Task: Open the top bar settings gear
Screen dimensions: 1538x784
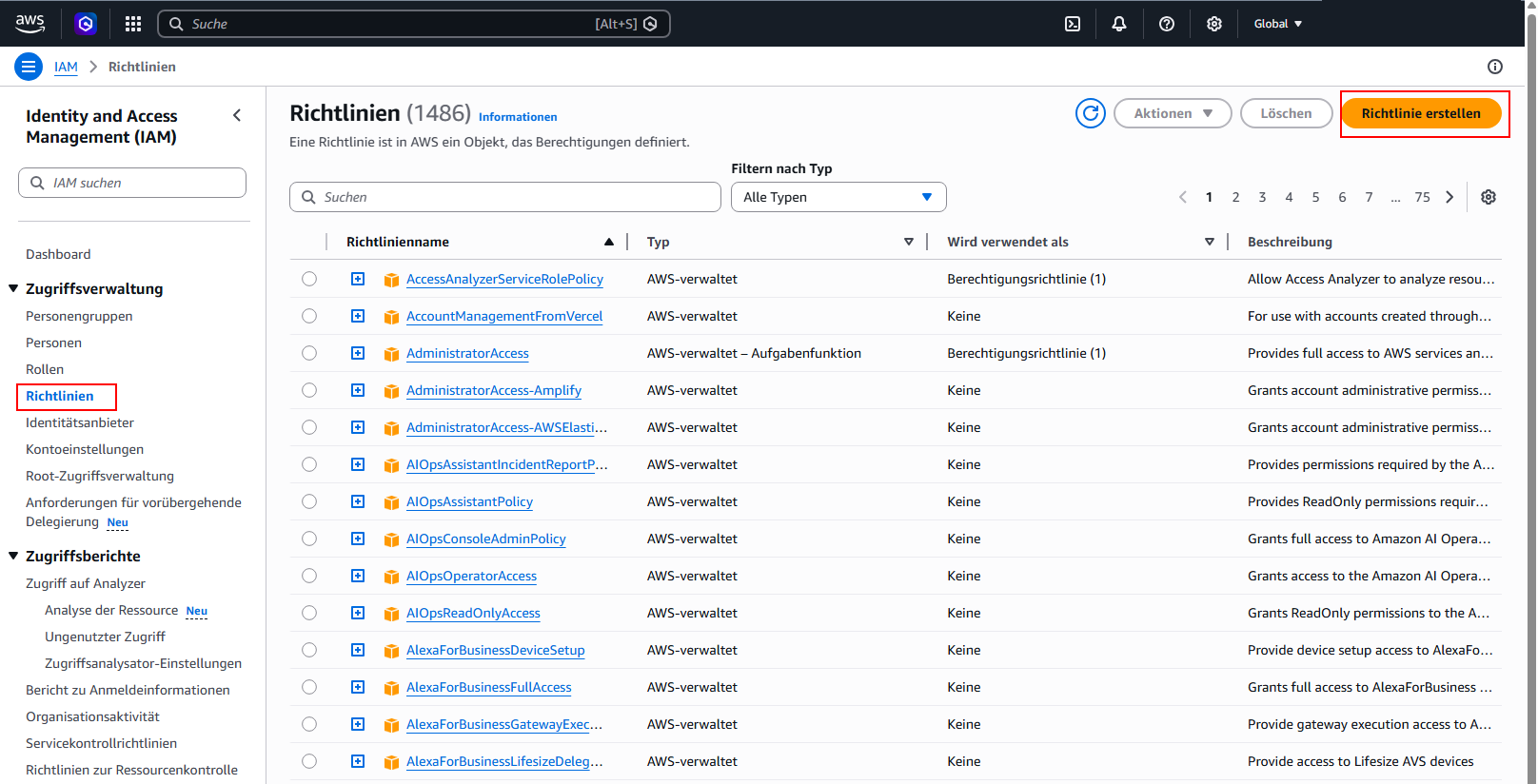Action: pos(1214,24)
